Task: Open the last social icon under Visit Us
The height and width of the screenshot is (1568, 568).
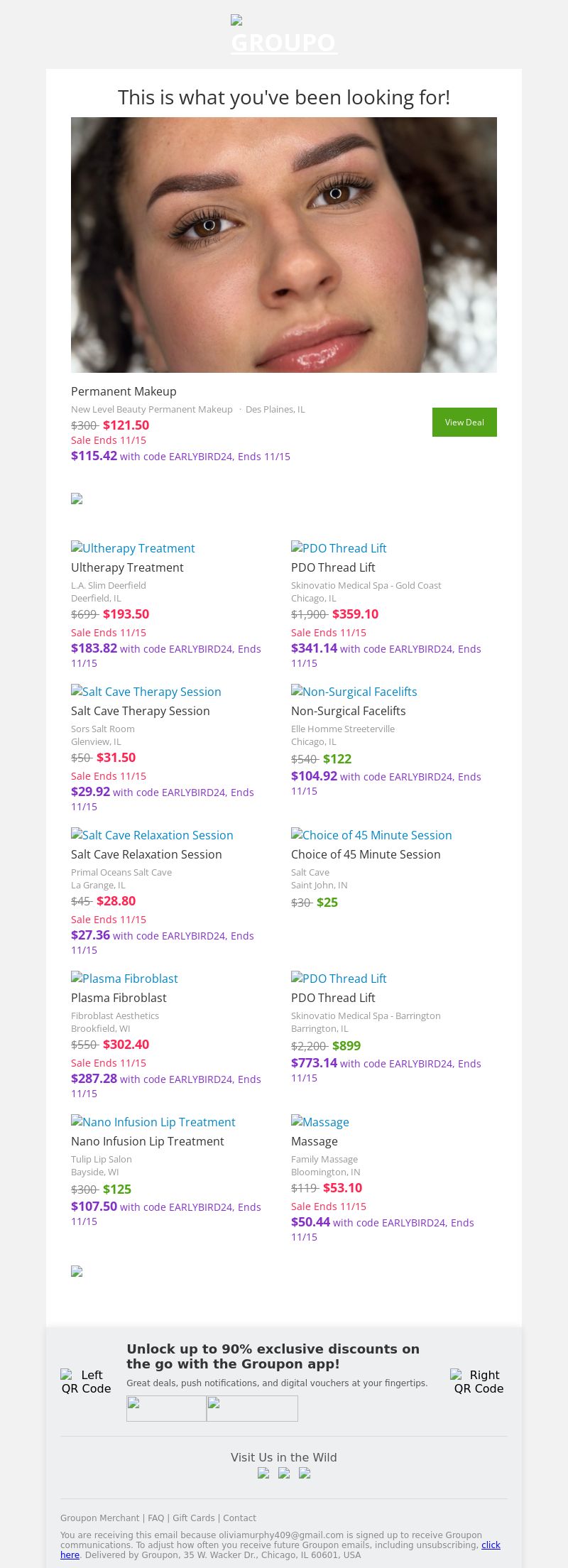Action: pyautogui.click(x=305, y=1473)
